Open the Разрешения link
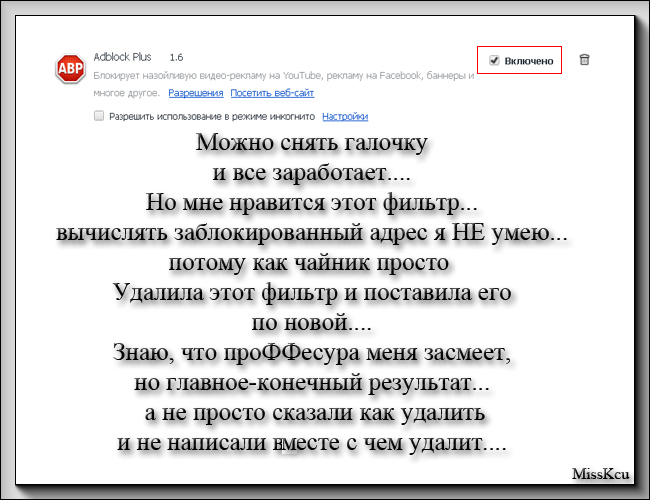The height and width of the screenshot is (500, 650). click(196, 93)
